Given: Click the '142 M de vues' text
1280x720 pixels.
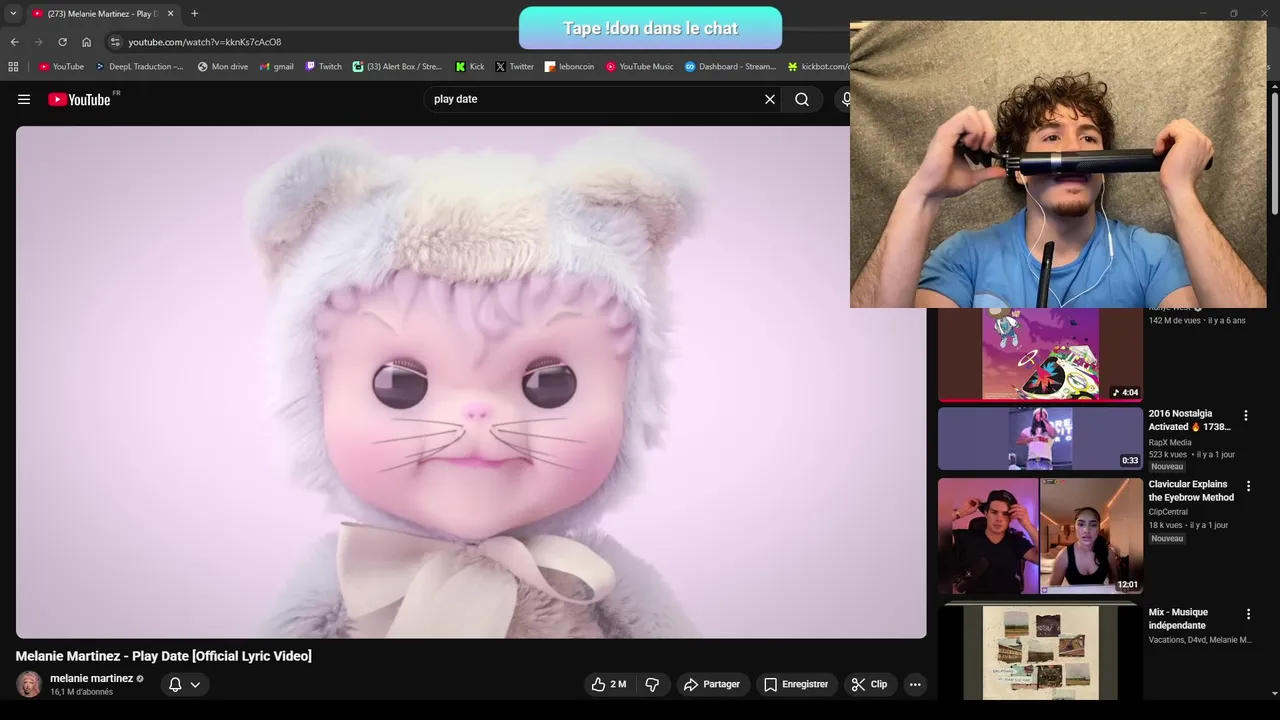Looking at the screenshot, I should tap(1176, 321).
